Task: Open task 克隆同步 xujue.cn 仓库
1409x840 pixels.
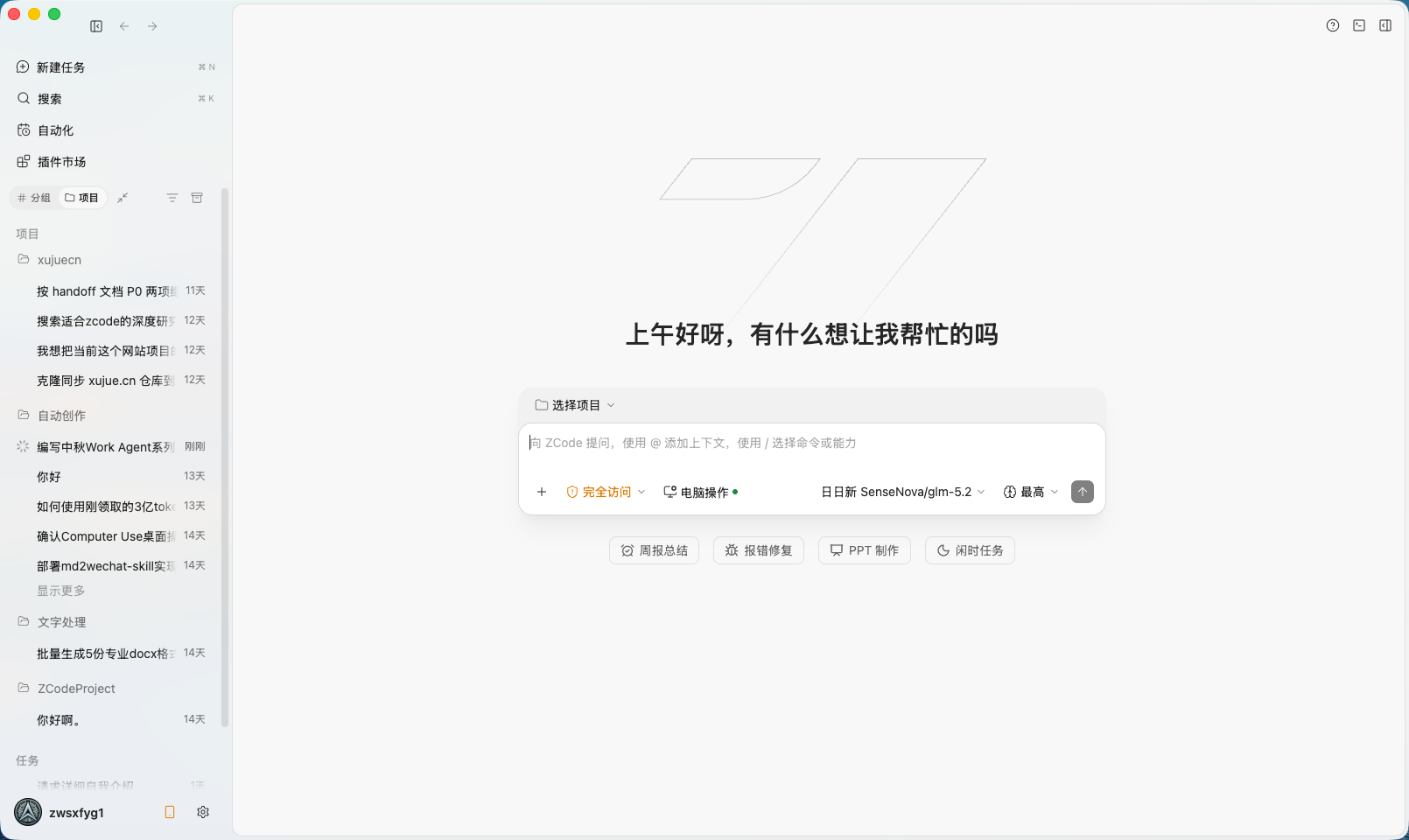Action: pyautogui.click(x=115, y=381)
